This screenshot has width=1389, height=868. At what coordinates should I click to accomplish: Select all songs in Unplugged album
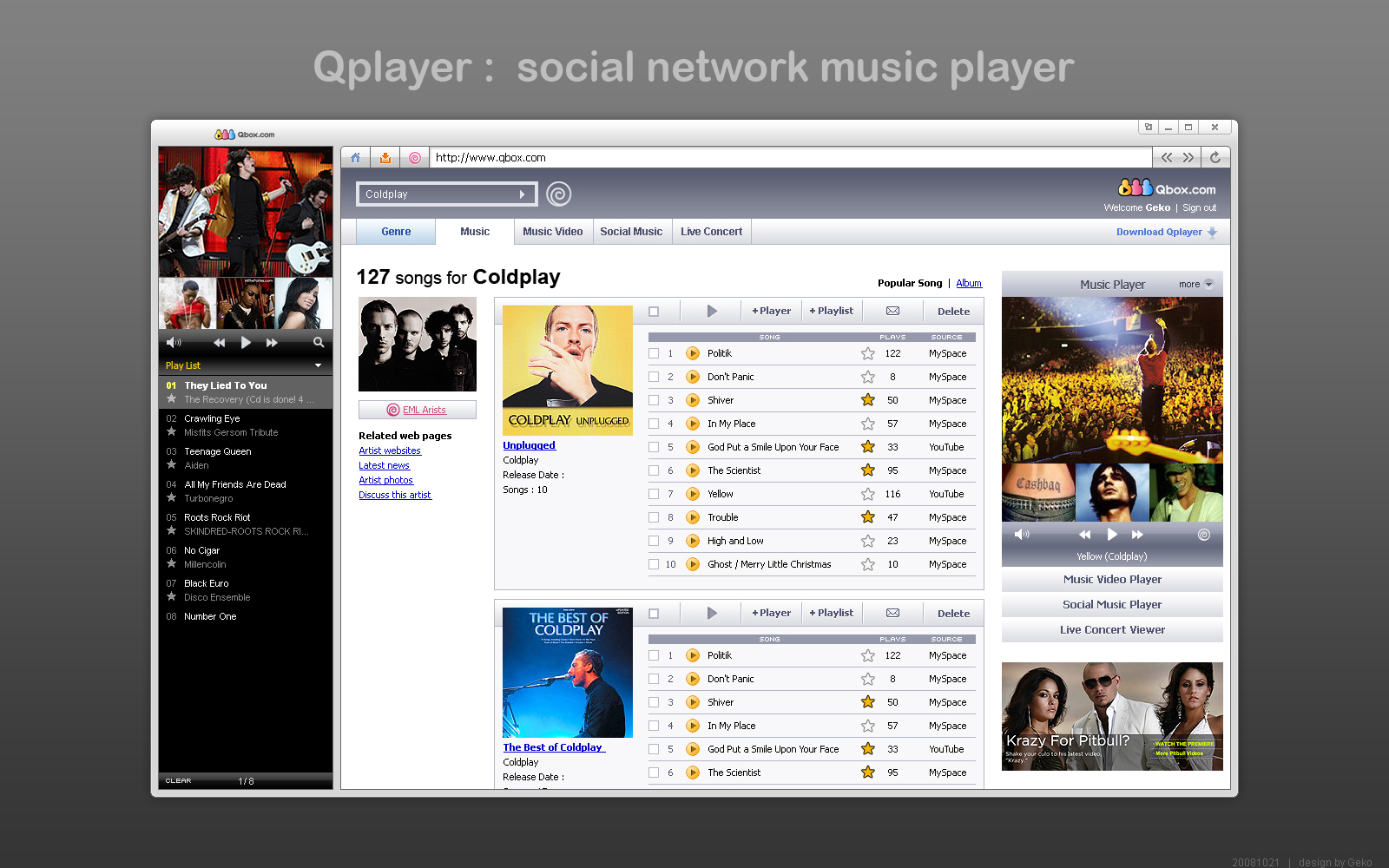pyautogui.click(x=654, y=312)
